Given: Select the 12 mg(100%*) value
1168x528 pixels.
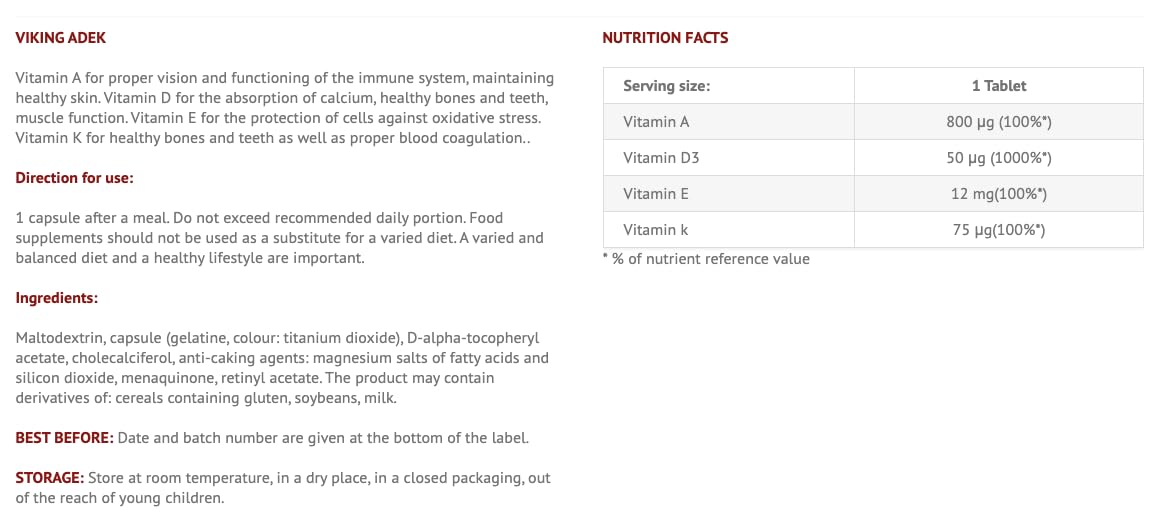Looking at the screenshot, I should tap(998, 194).
